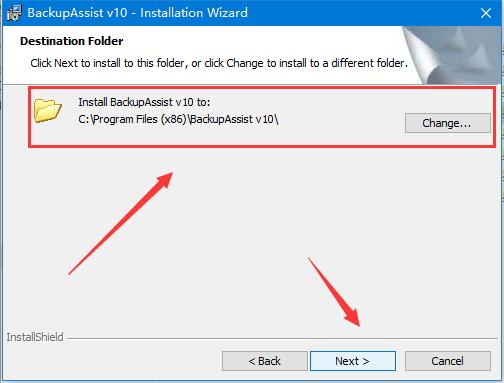Click the yellow destination folder icon
This screenshot has height=383, width=504.
coord(48,110)
